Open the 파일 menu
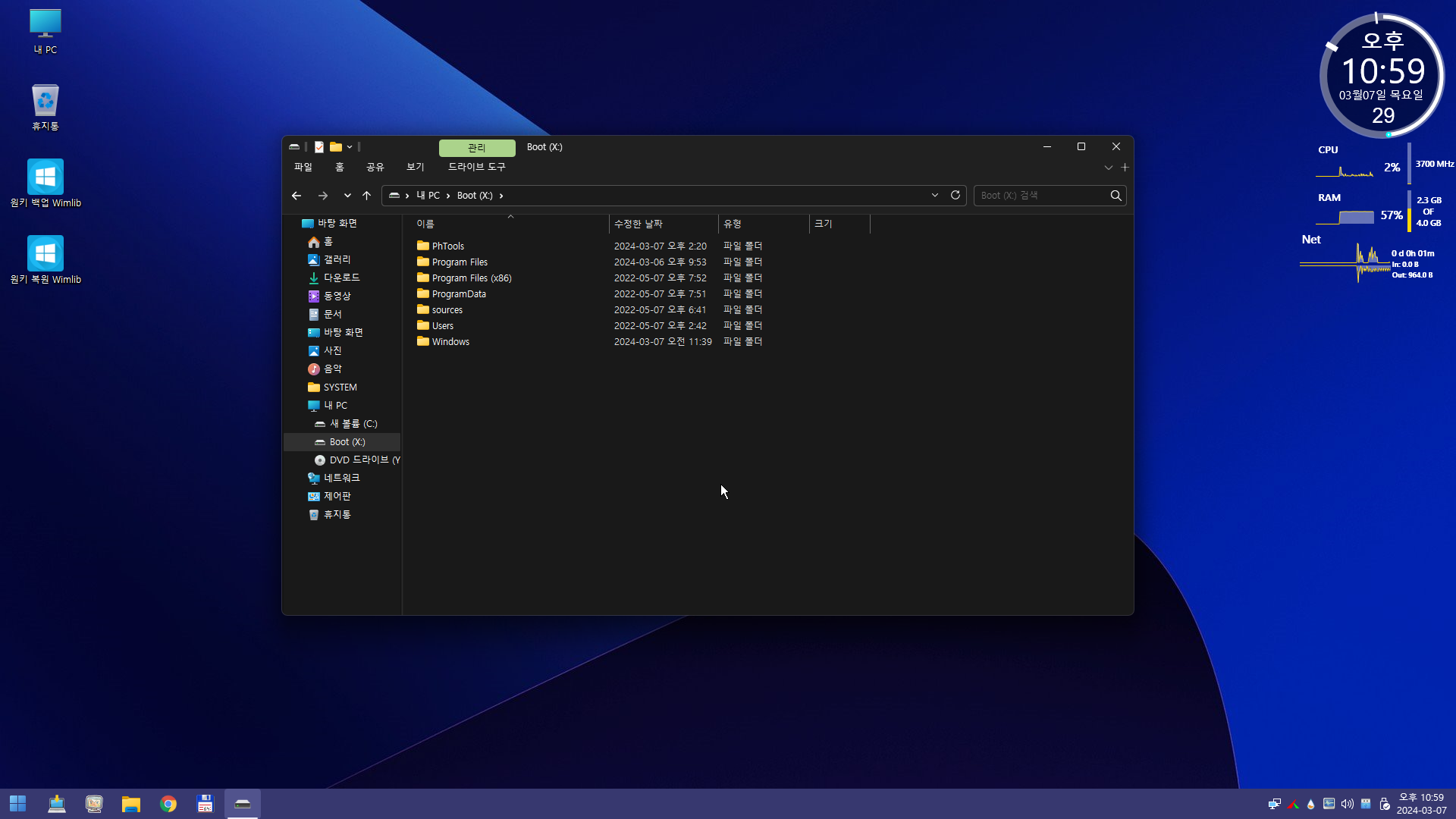The height and width of the screenshot is (819, 1456). 303,167
